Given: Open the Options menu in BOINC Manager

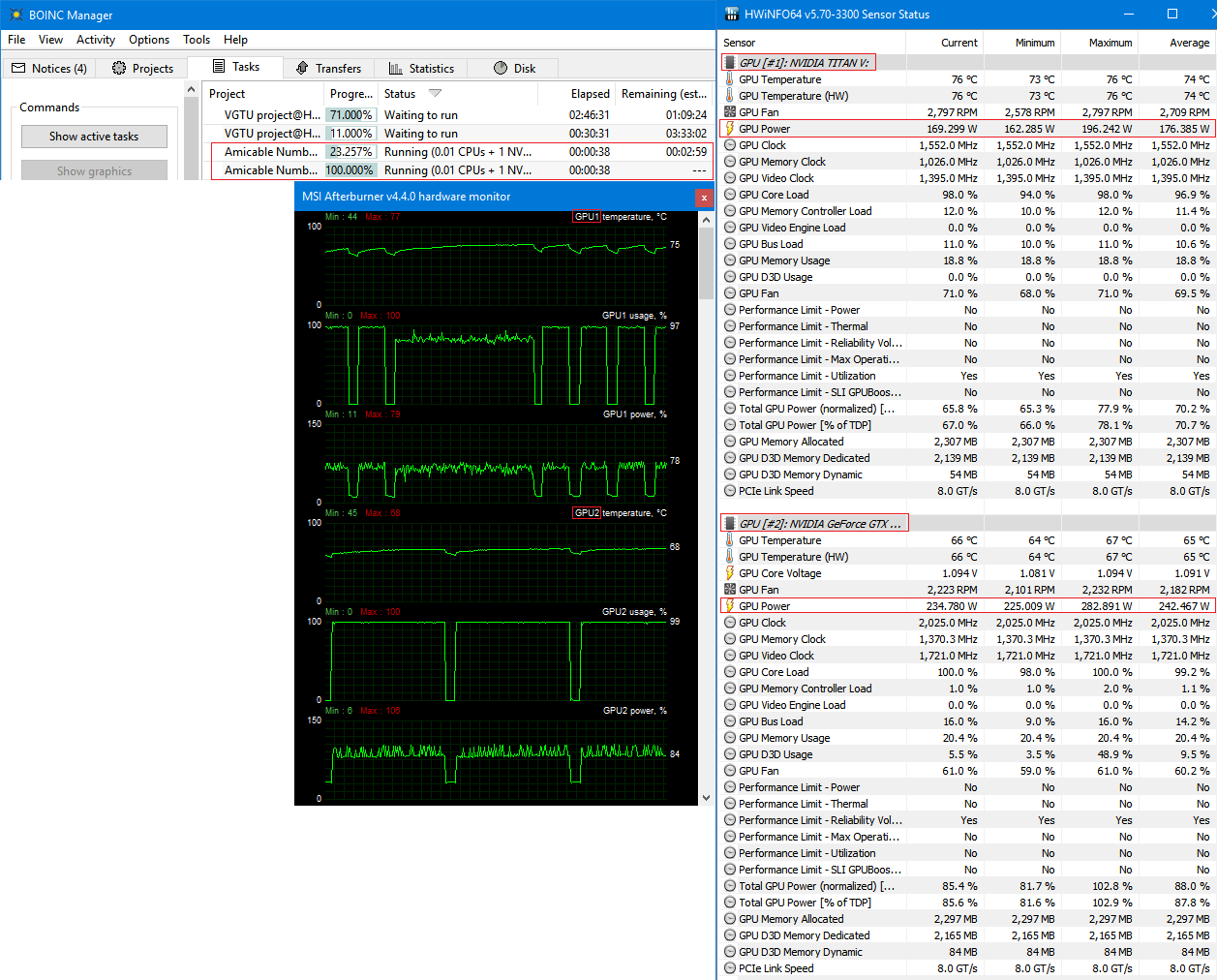Looking at the screenshot, I should tap(149, 40).
